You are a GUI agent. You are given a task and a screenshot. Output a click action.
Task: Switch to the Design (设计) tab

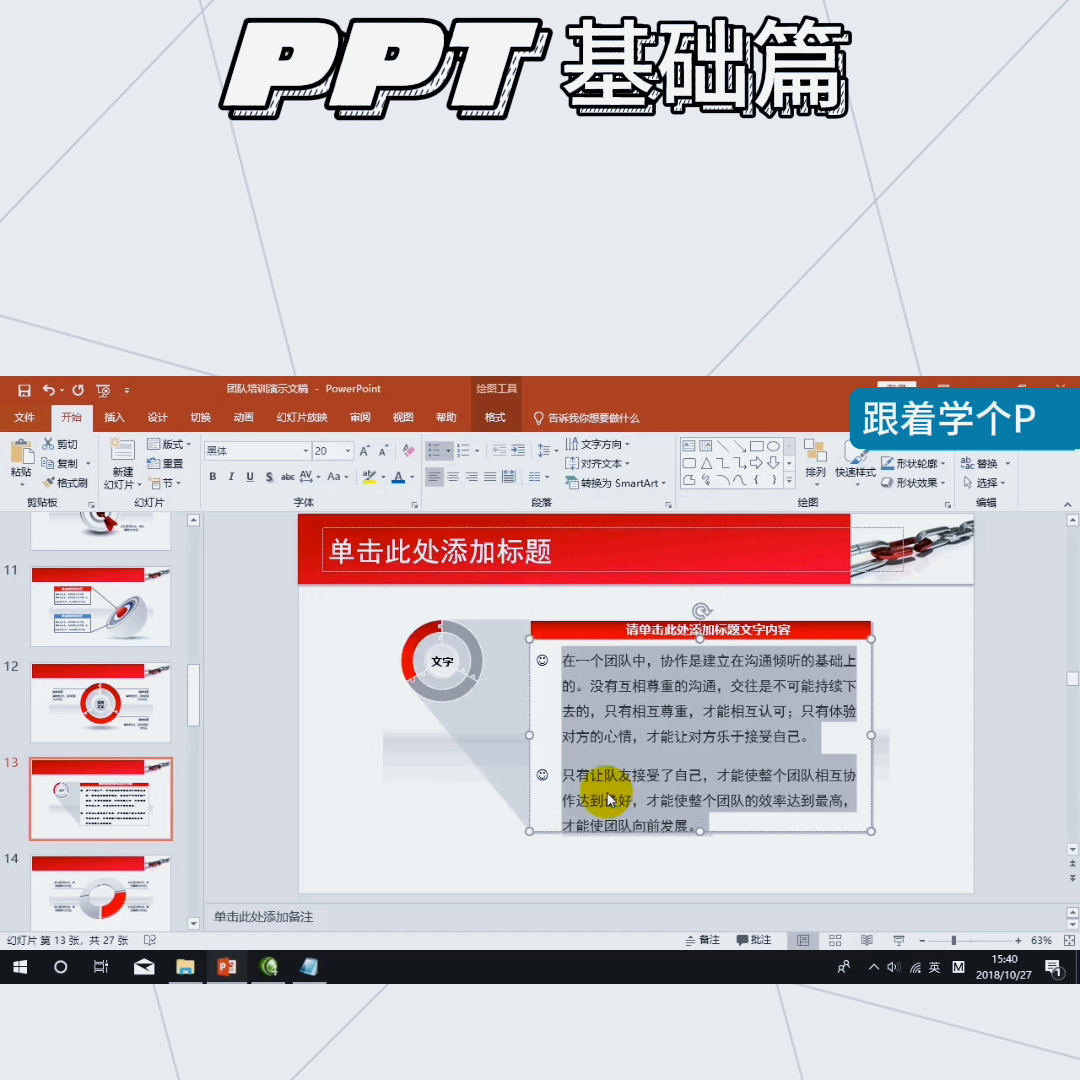(x=157, y=417)
